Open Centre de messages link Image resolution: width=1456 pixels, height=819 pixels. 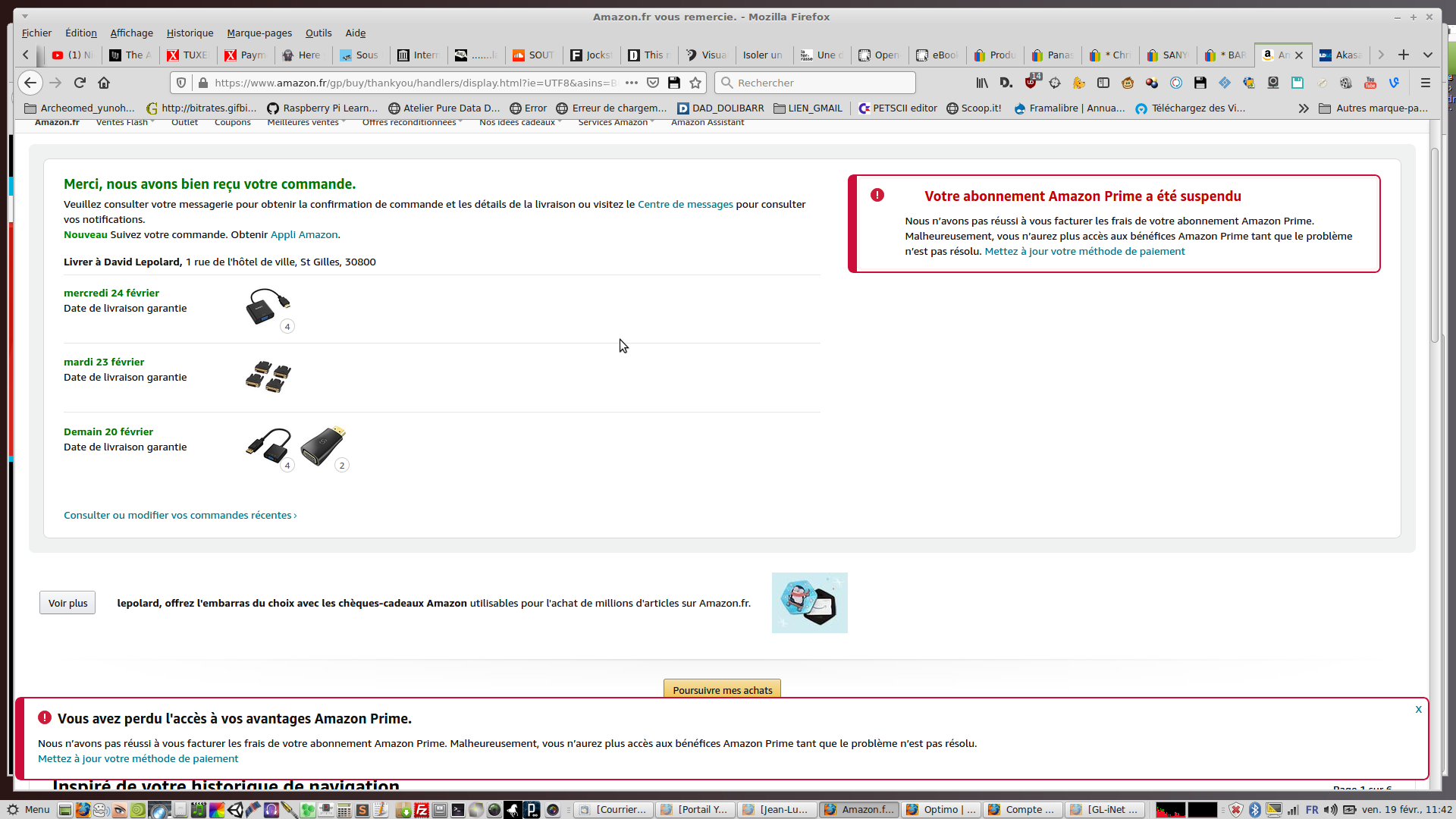pyautogui.click(x=685, y=204)
